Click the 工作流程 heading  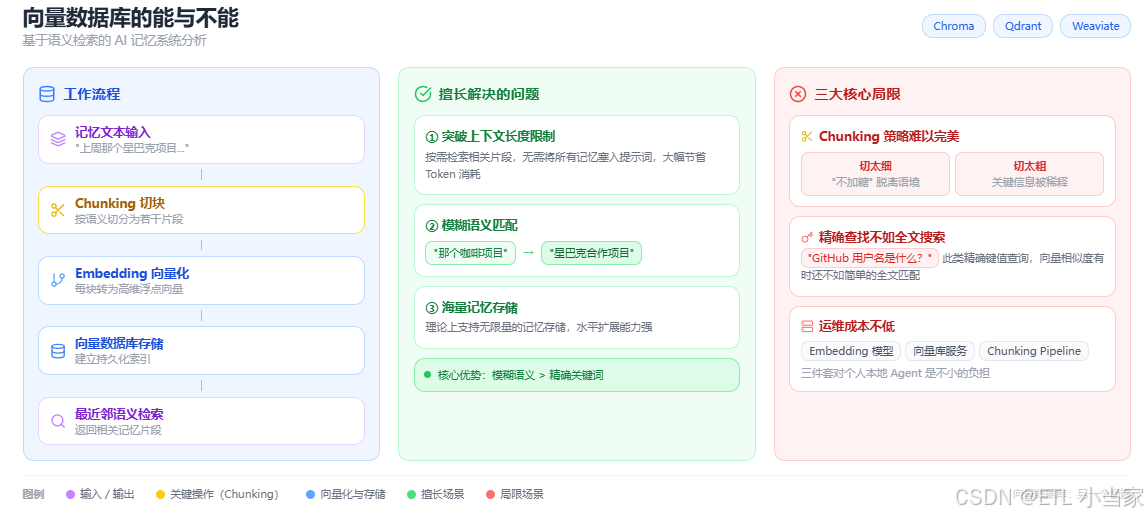tap(92, 94)
